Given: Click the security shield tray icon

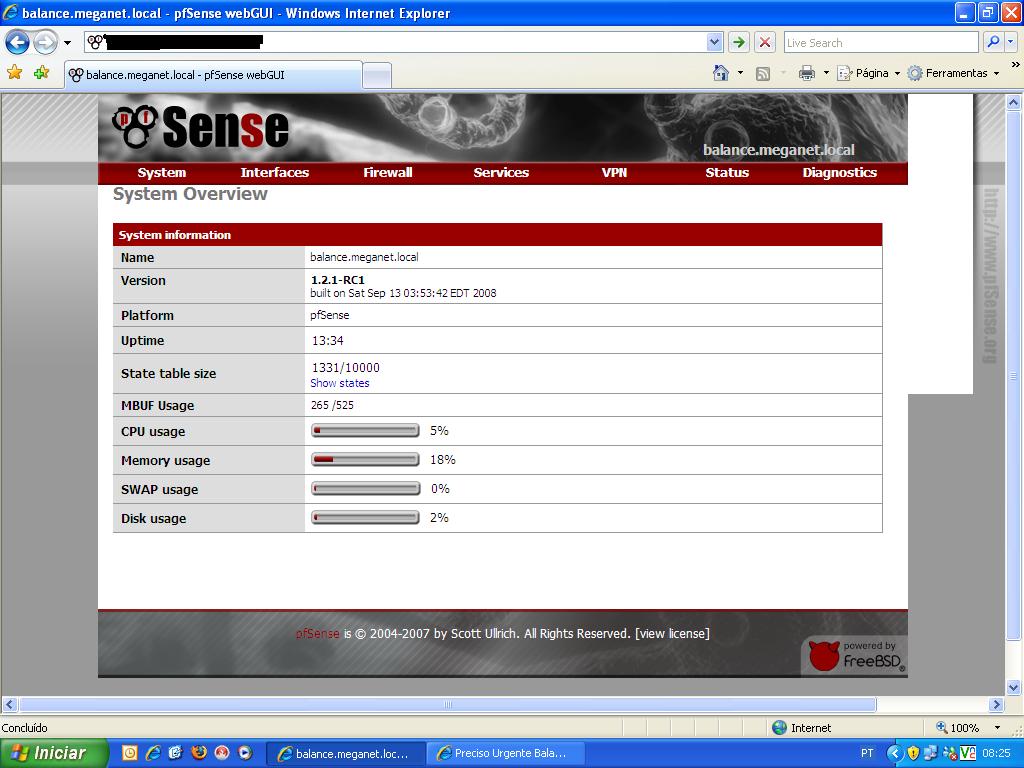Looking at the screenshot, I should tap(913, 754).
